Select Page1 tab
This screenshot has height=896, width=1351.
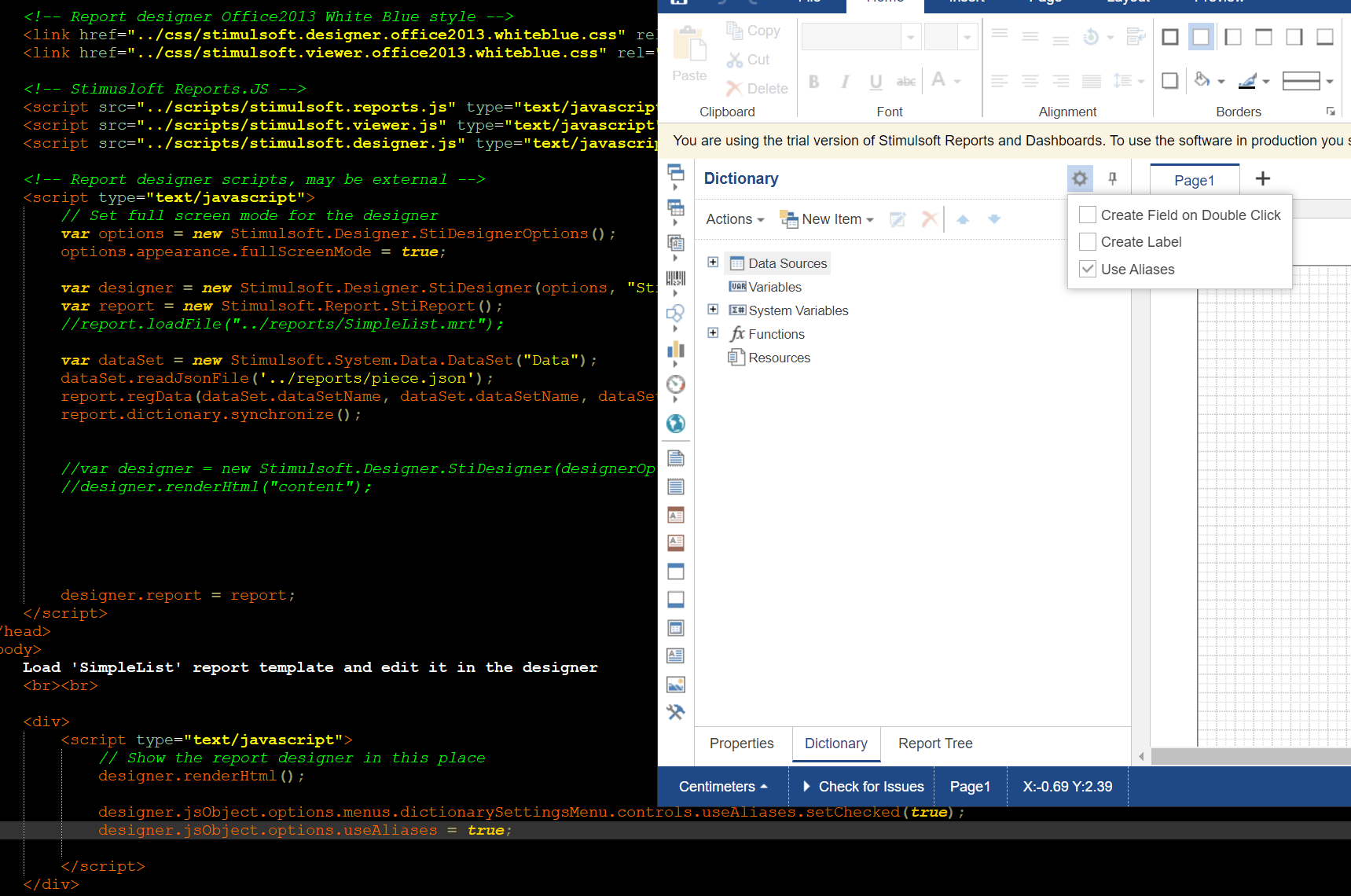point(1195,180)
